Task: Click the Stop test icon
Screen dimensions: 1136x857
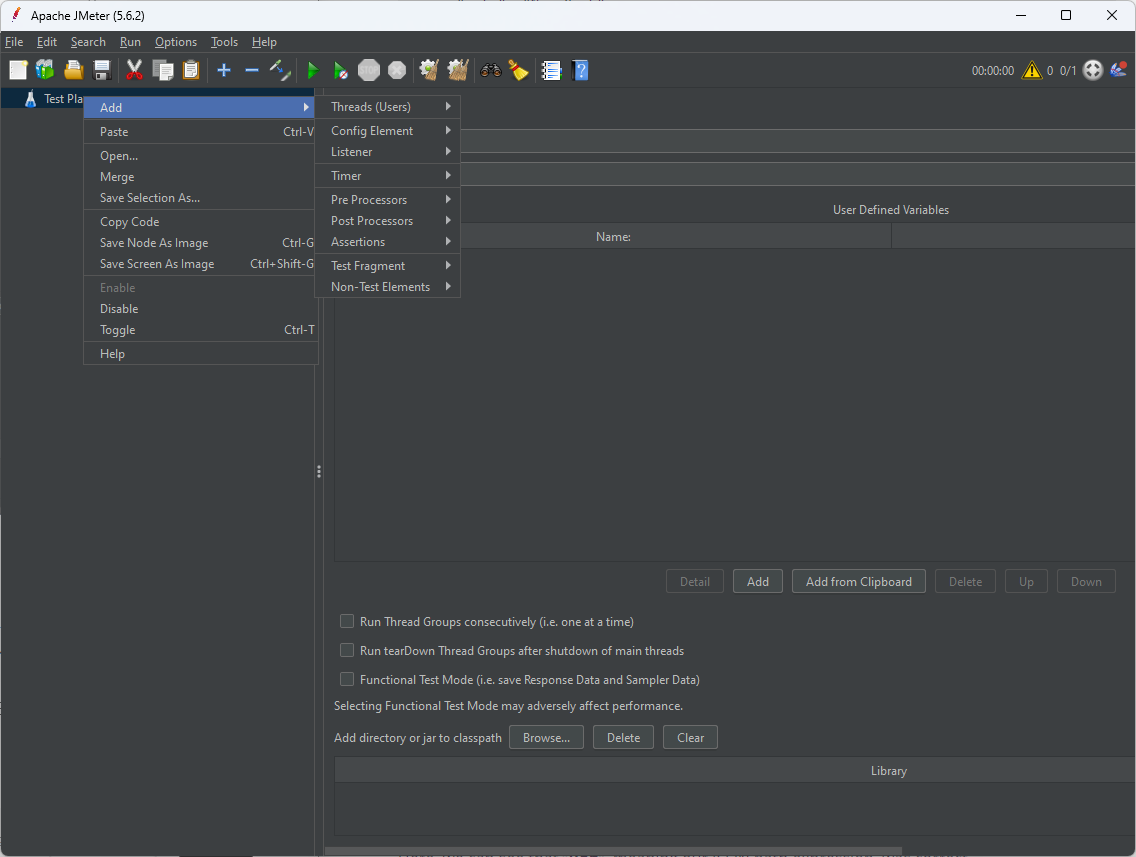Action: pos(369,70)
